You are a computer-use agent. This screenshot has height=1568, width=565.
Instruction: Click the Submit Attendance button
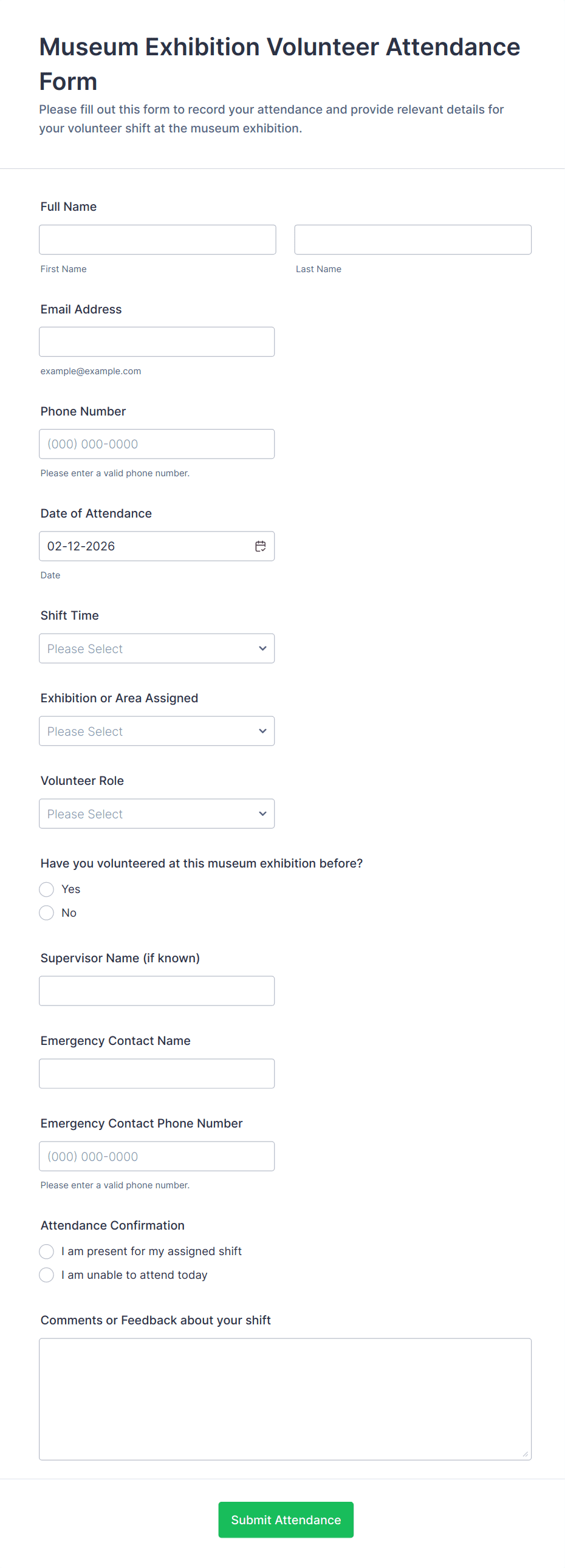click(x=286, y=1520)
